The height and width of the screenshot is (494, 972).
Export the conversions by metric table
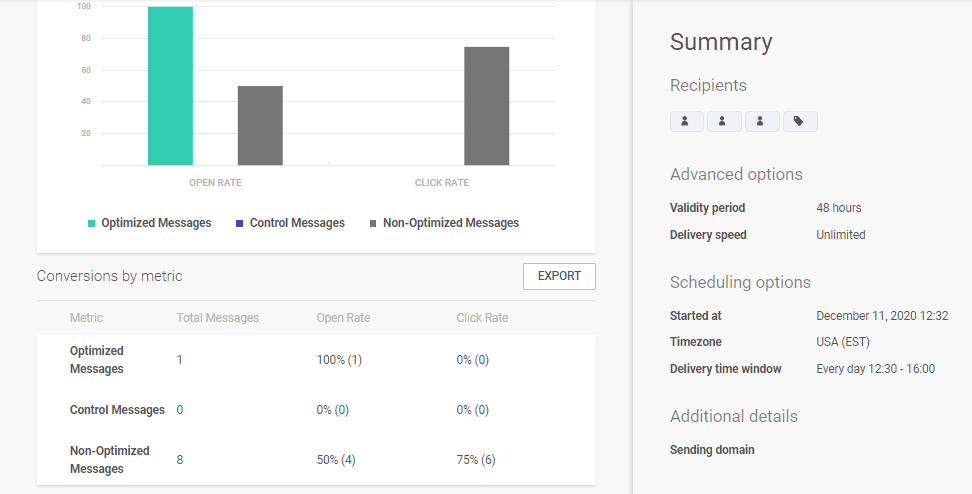(559, 276)
